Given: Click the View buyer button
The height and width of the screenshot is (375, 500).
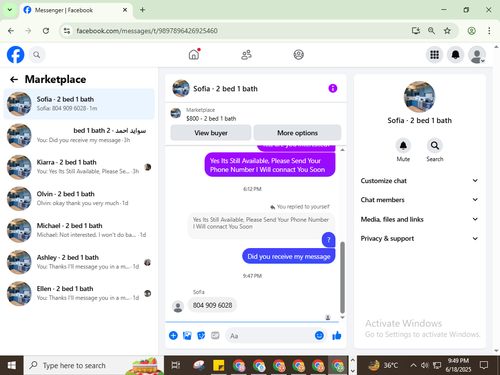Looking at the screenshot, I should pyautogui.click(x=211, y=133).
